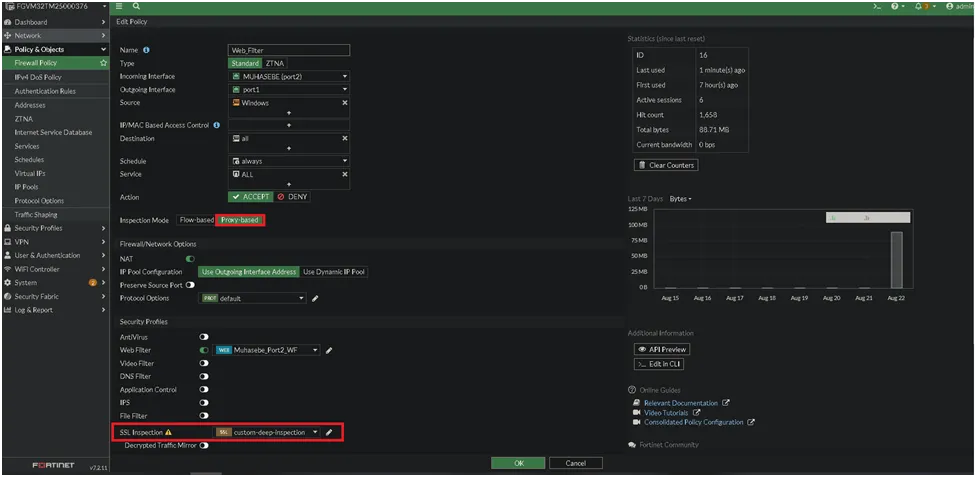The width and height of the screenshot is (977, 477).
Task: Open the SSL Inspection profile dropdown
Action: (267, 432)
